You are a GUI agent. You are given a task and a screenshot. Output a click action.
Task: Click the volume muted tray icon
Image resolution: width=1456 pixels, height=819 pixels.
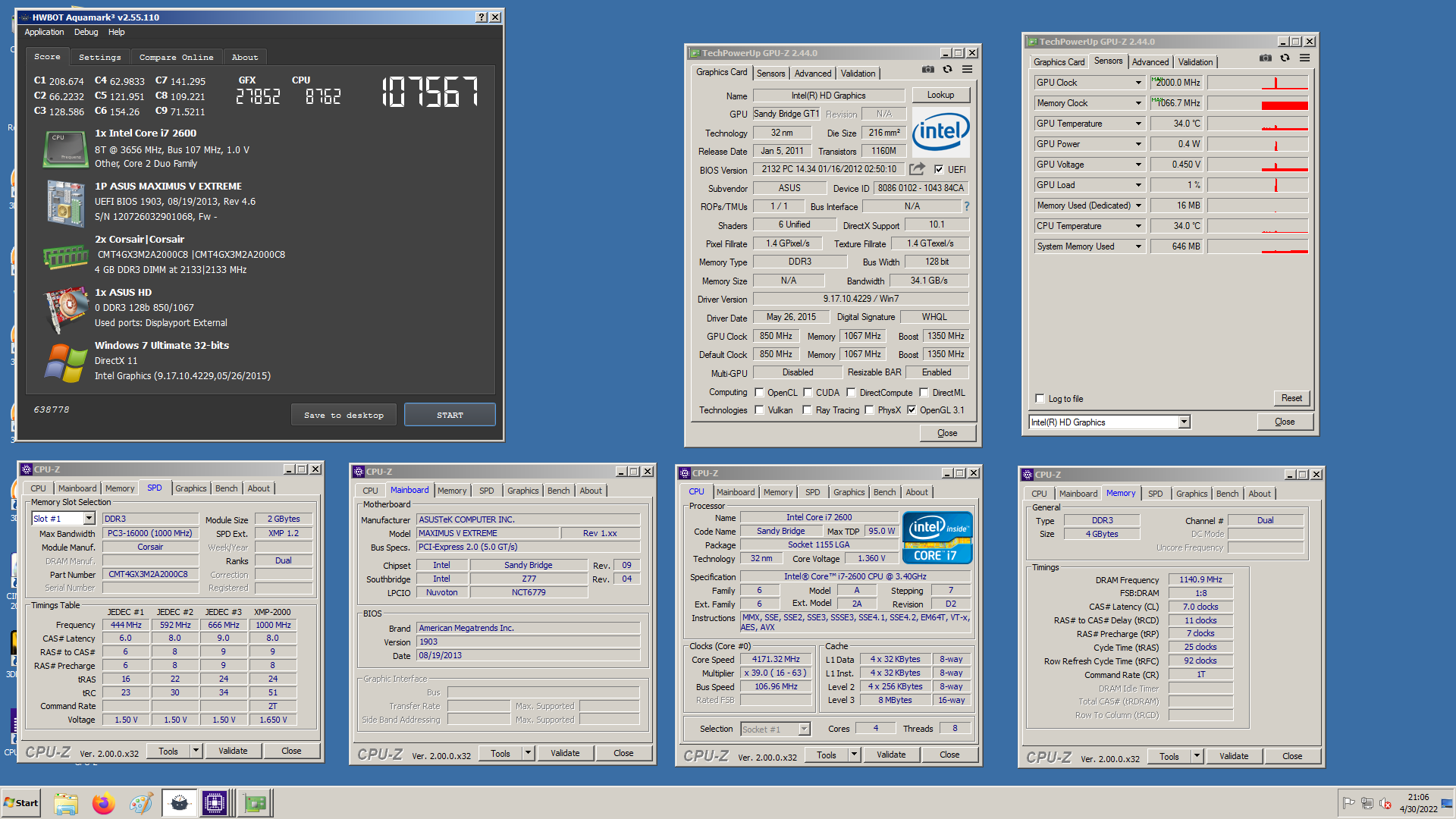[x=1385, y=803]
